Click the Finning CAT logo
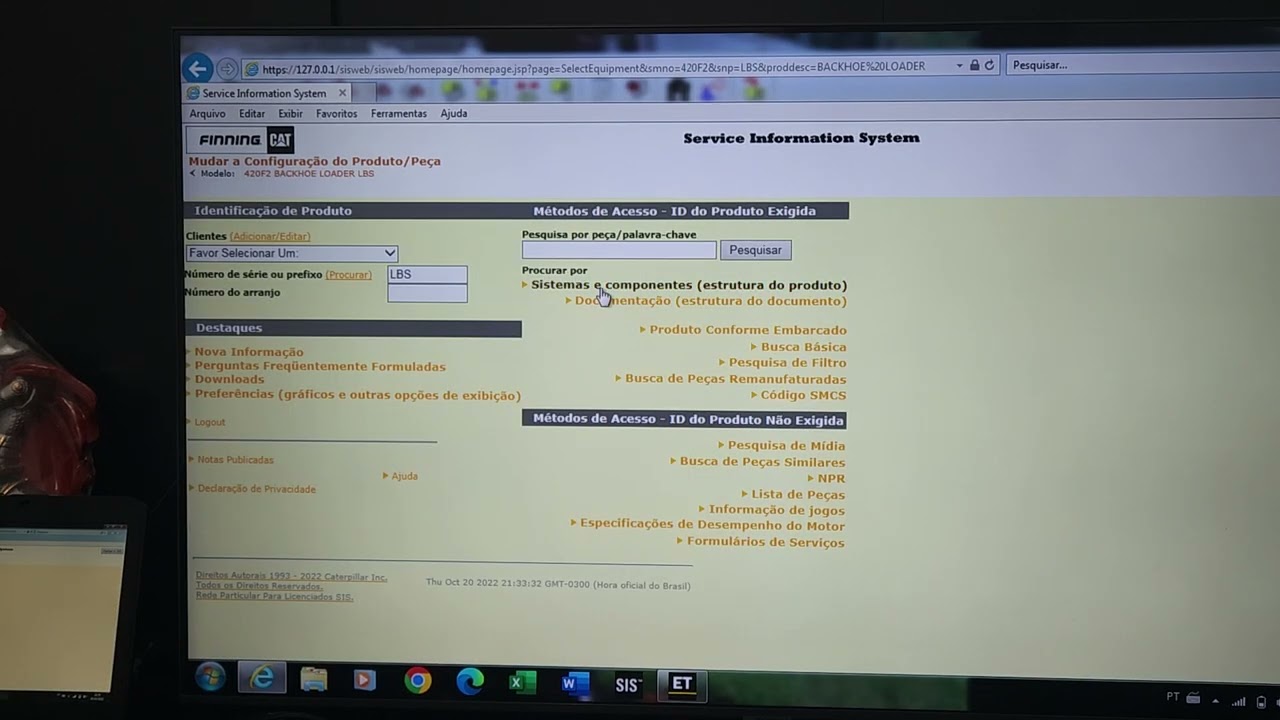 [240, 140]
